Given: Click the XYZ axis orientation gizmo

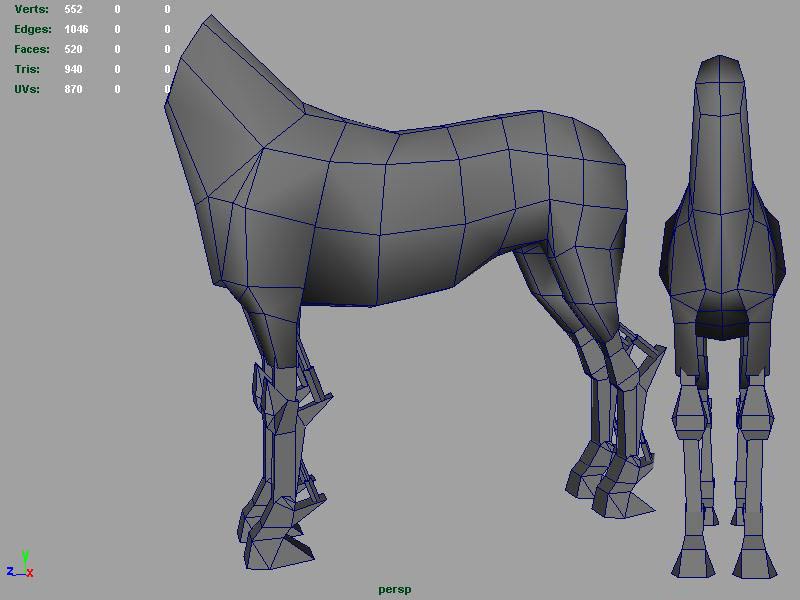Looking at the screenshot, I should (20, 565).
